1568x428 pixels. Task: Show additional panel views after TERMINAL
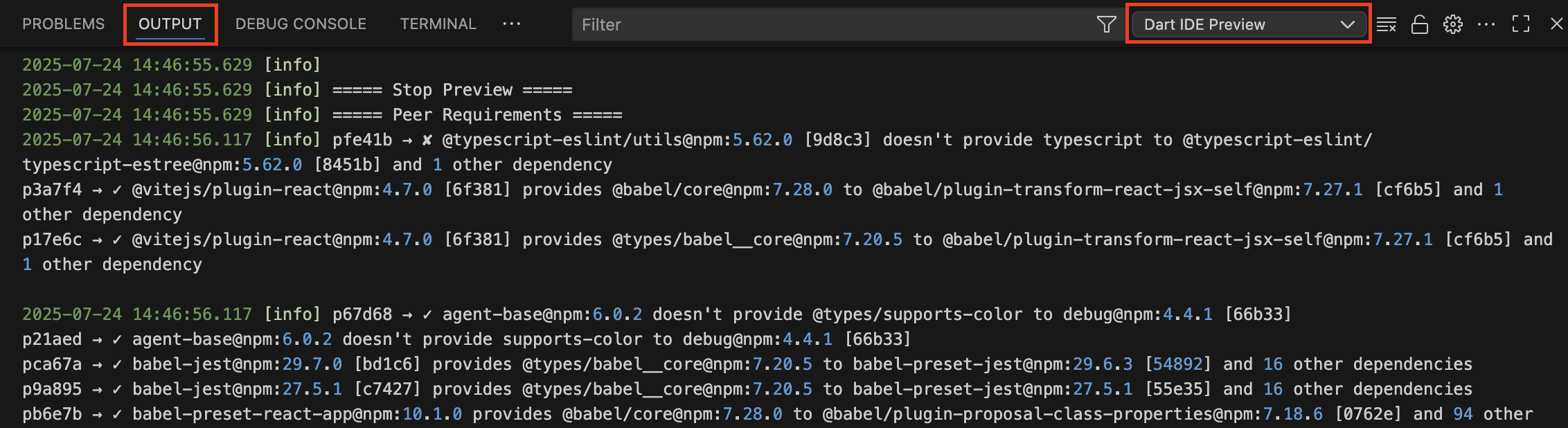pos(512,24)
